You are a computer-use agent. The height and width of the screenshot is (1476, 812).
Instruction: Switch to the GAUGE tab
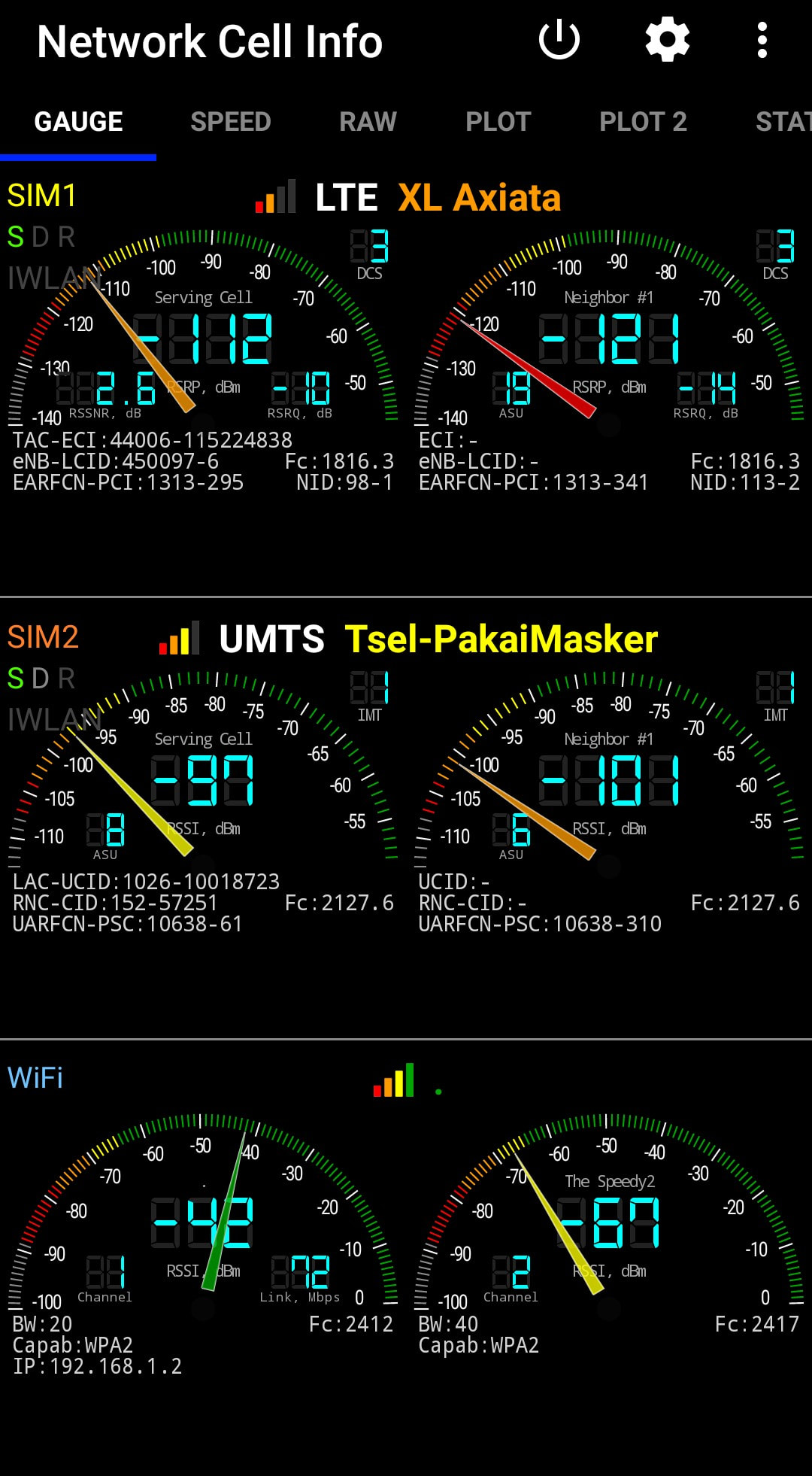[x=78, y=122]
